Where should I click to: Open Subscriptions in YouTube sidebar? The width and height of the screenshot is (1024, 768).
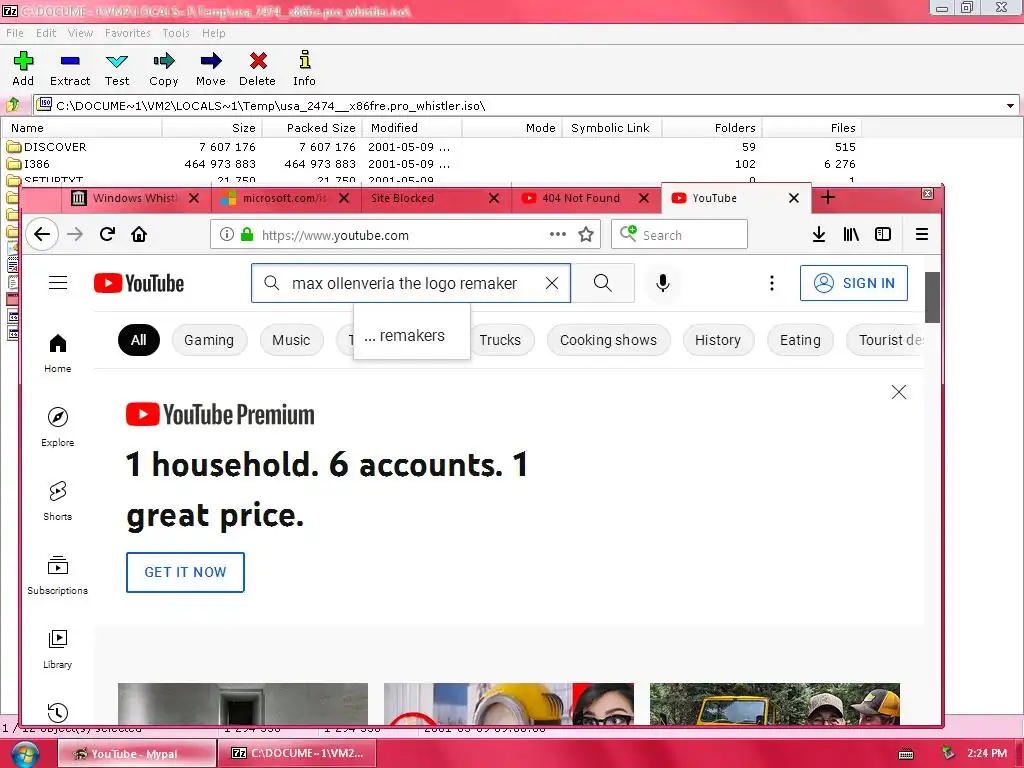pyautogui.click(x=57, y=575)
